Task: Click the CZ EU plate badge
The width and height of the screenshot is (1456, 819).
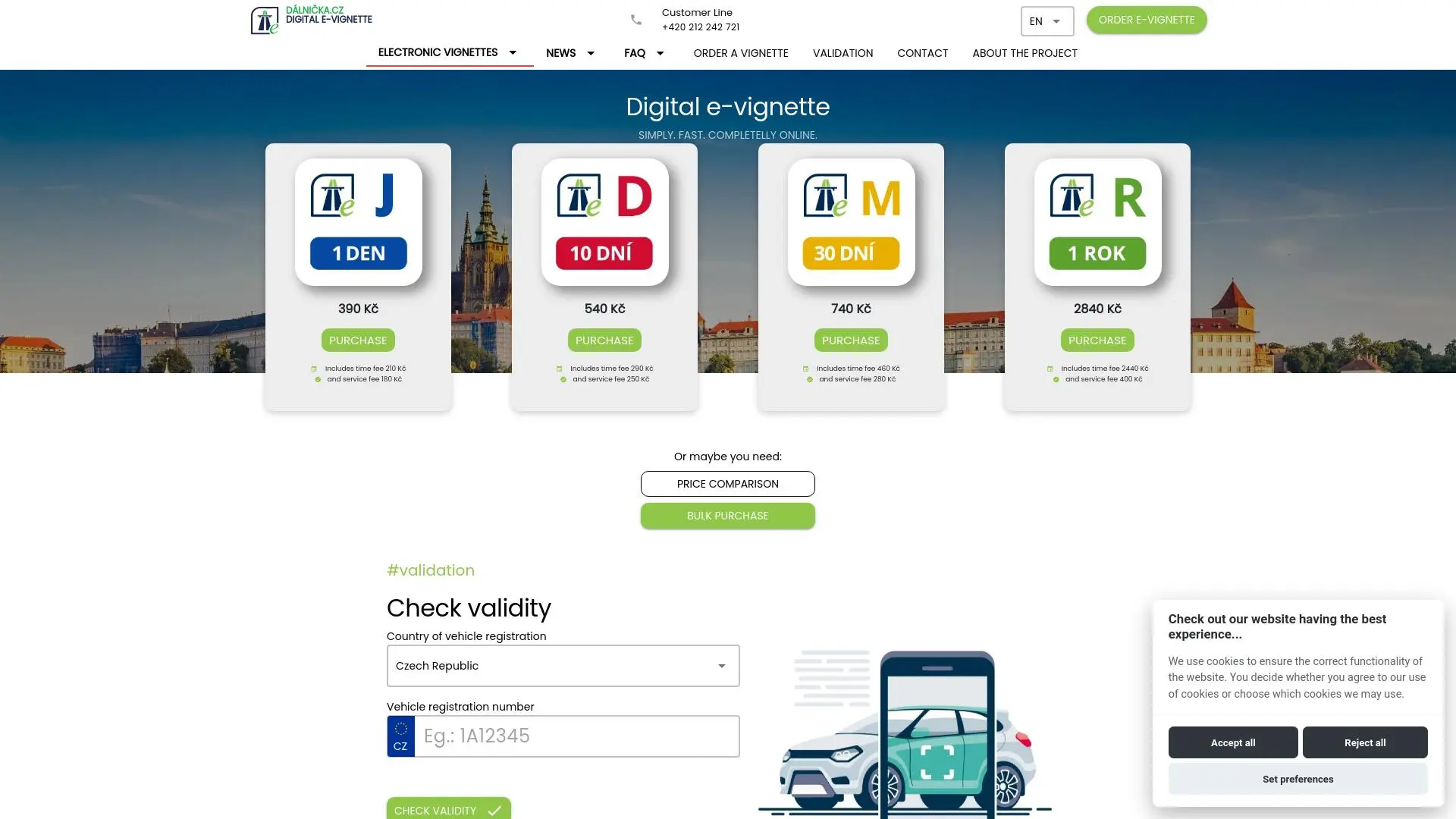Action: coord(400,736)
